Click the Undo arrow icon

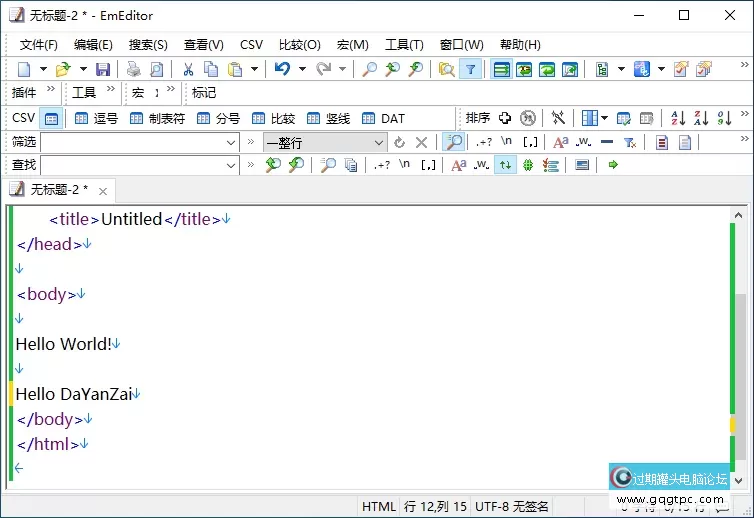click(x=281, y=69)
